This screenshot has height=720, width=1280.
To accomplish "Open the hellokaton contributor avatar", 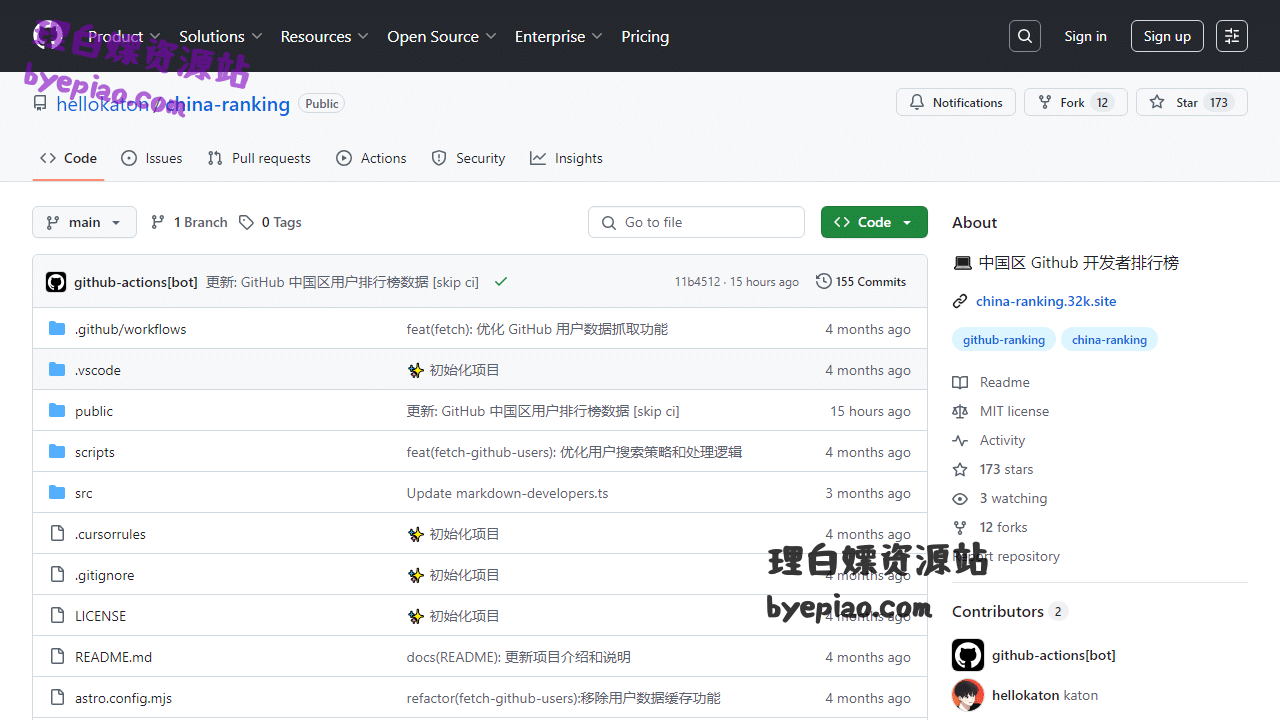I will pyautogui.click(x=968, y=695).
